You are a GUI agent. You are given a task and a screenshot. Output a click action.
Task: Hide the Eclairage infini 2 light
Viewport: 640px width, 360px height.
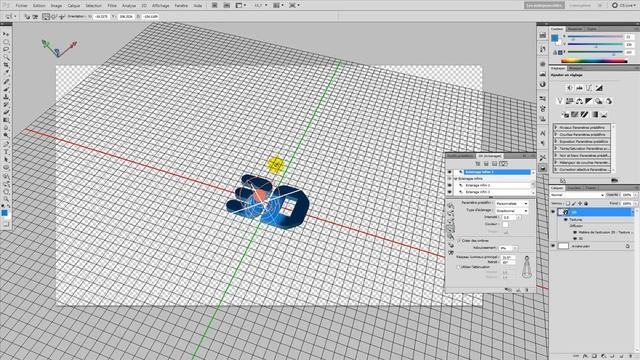(450, 185)
